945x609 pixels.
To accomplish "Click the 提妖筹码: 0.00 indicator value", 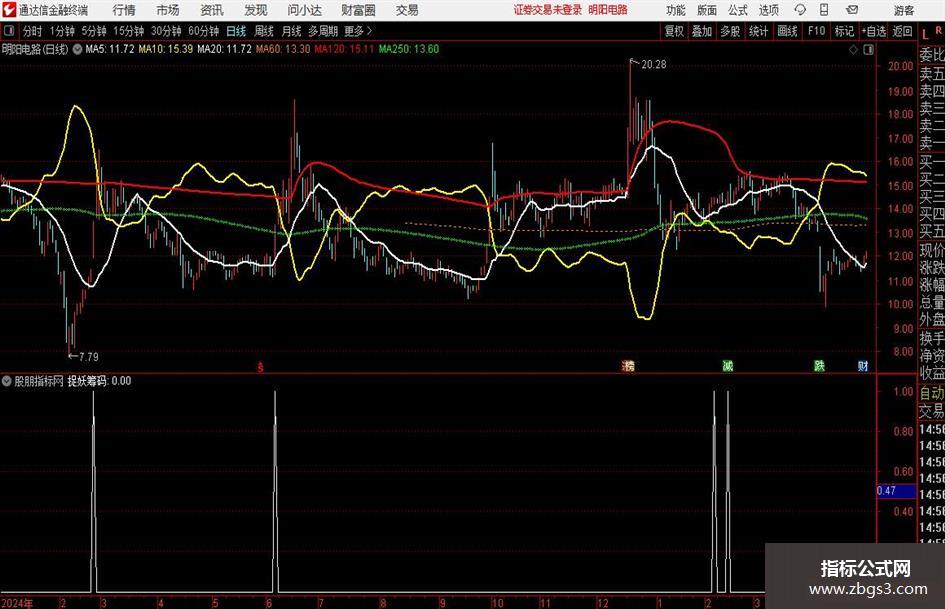I will 99,380.
